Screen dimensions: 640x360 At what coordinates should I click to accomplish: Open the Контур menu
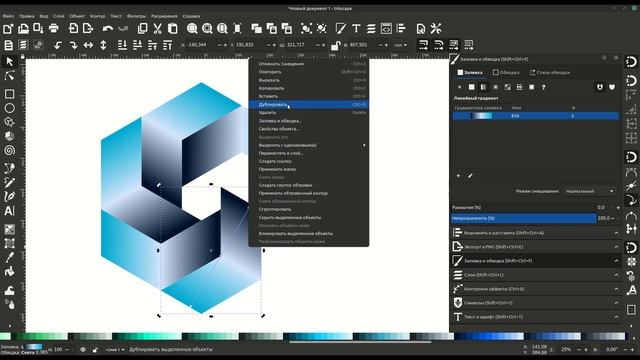(98, 16)
